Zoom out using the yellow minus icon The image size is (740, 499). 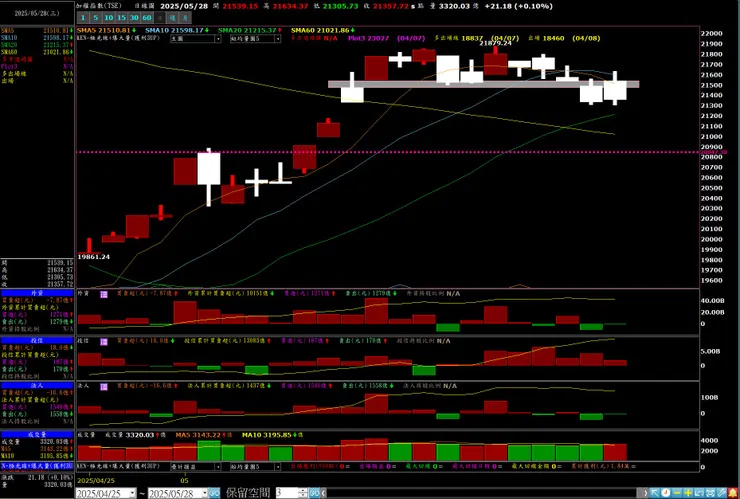(677, 493)
